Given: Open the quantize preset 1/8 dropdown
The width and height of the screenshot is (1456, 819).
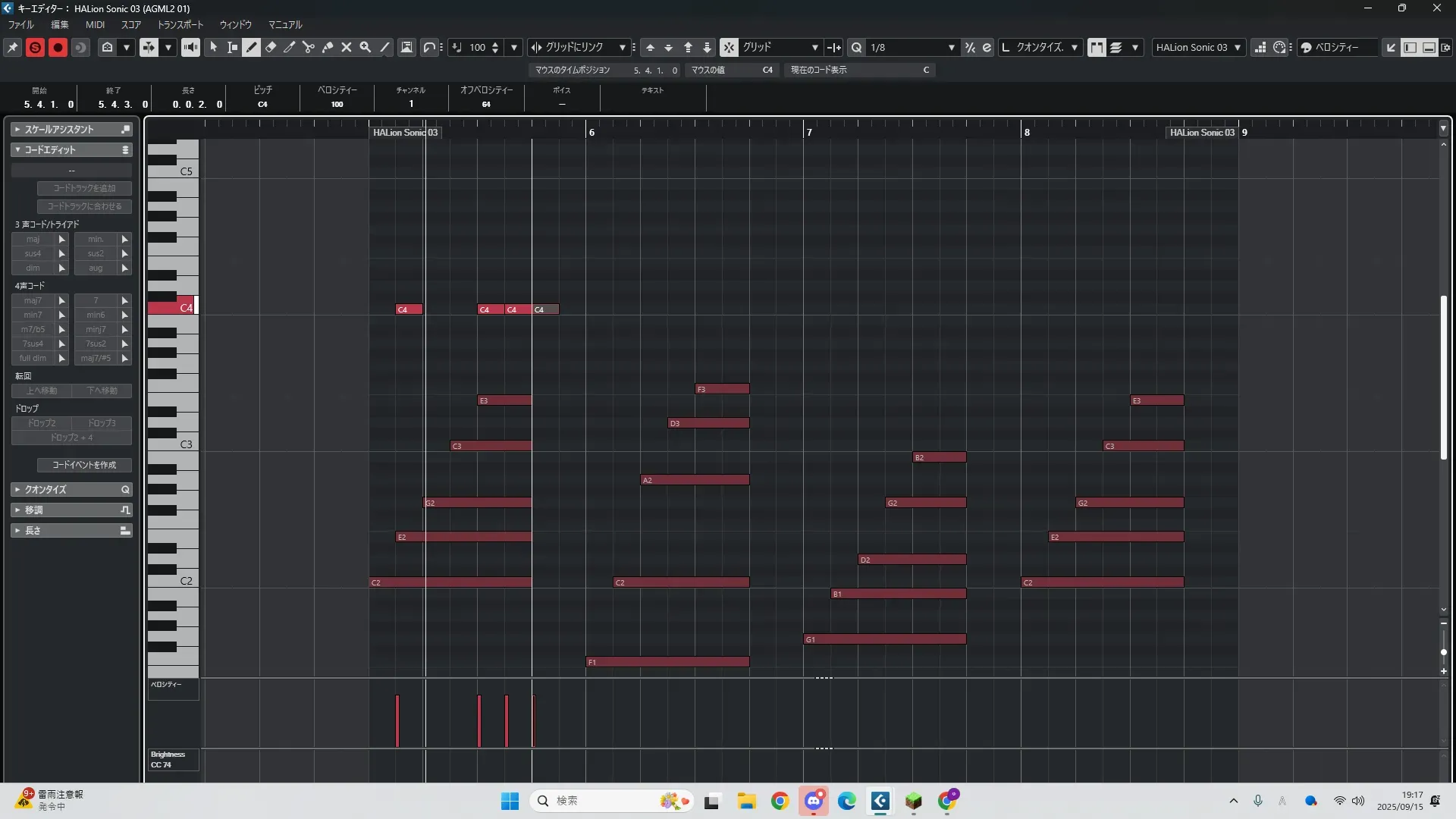Looking at the screenshot, I should (x=951, y=47).
